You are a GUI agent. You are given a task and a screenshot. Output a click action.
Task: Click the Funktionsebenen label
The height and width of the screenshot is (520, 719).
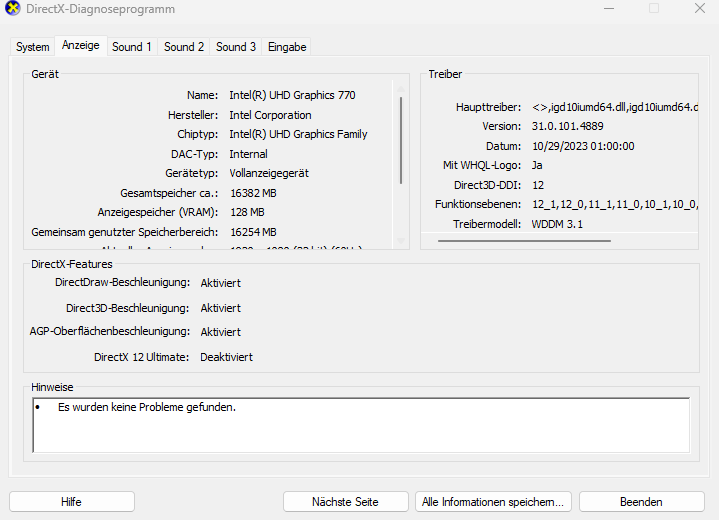coord(478,204)
